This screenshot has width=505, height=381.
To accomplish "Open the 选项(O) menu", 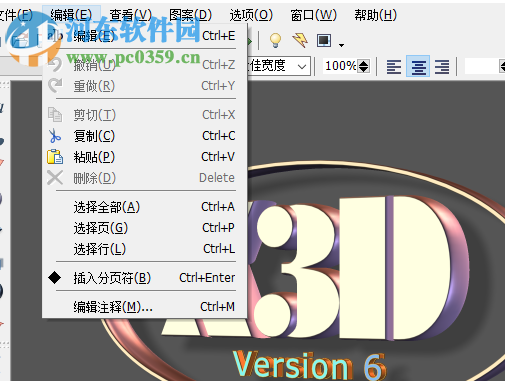I will coord(251,15).
